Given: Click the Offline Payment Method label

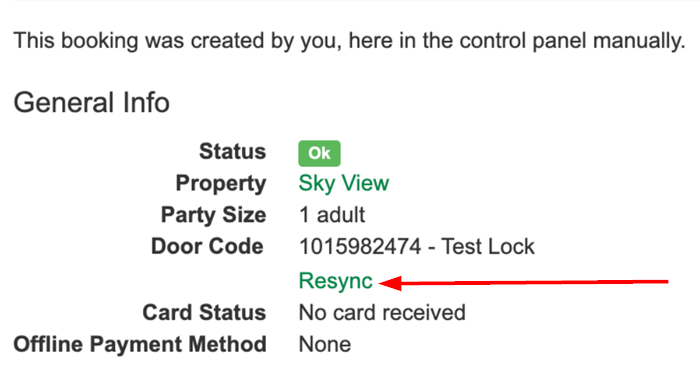Looking at the screenshot, I should pos(140,344).
